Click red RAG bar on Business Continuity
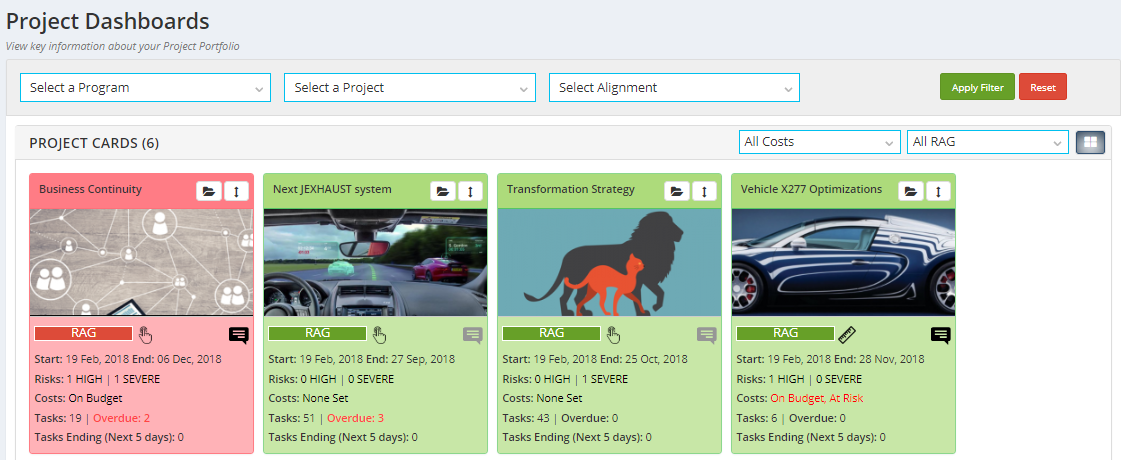The image size is (1121, 462). click(x=83, y=333)
